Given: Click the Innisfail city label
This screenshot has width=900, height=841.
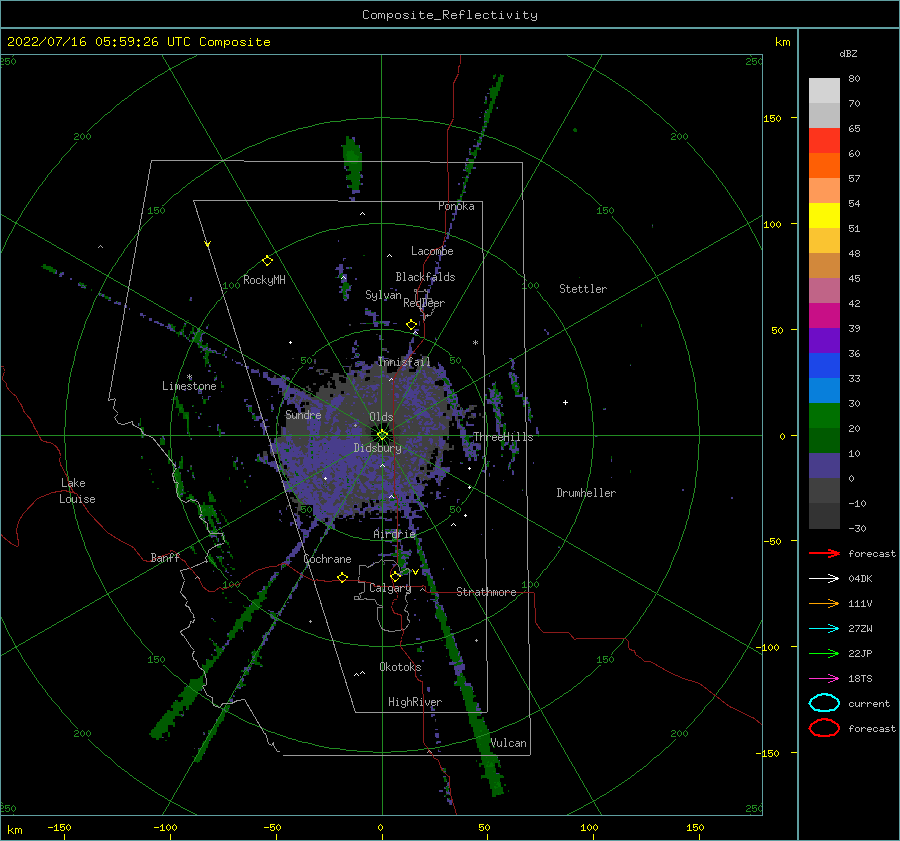Looking at the screenshot, I should point(404,362).
